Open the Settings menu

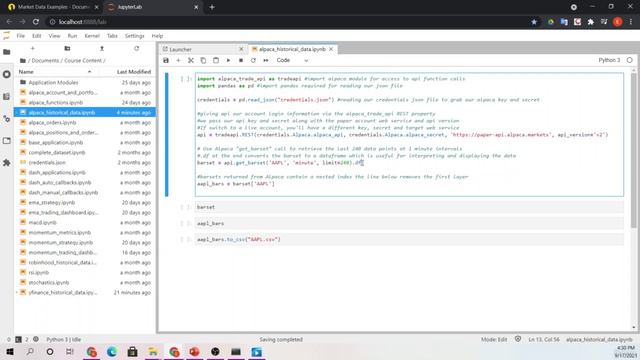click(x=135, y=36)
